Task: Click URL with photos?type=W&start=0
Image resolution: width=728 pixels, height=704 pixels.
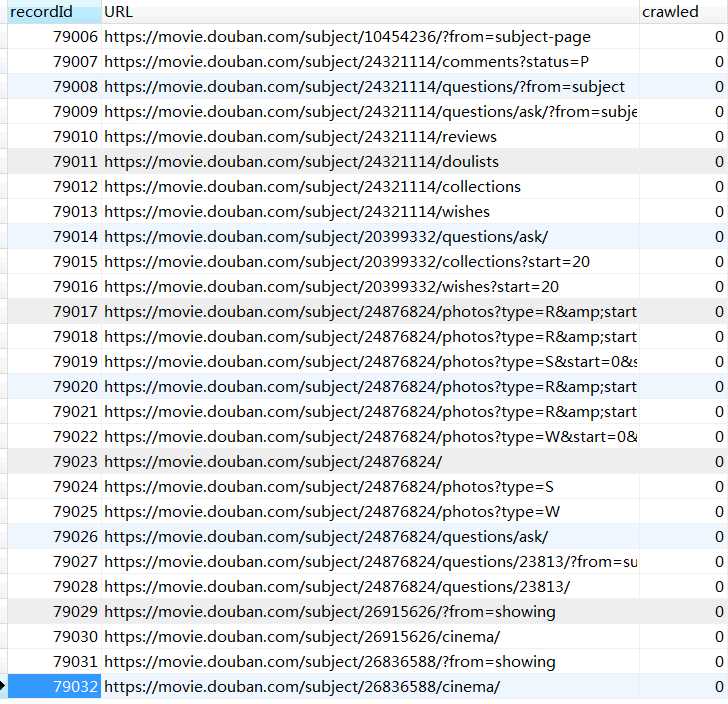Action: pos(370,437)
